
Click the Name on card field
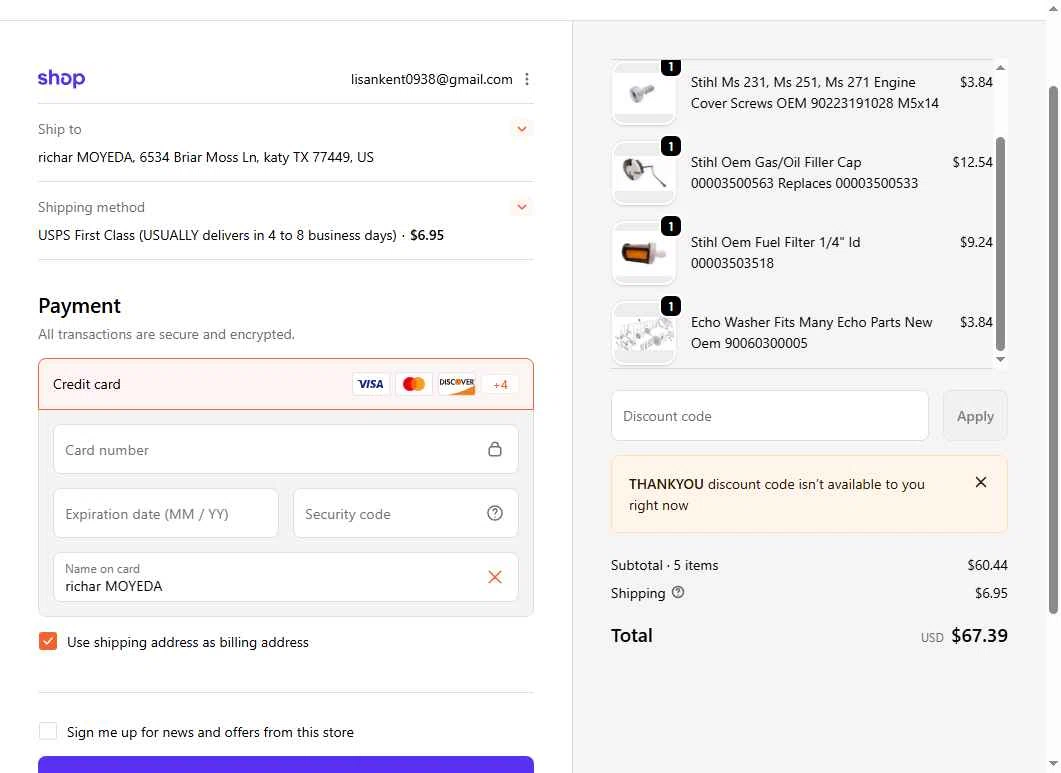pos(286,577)
